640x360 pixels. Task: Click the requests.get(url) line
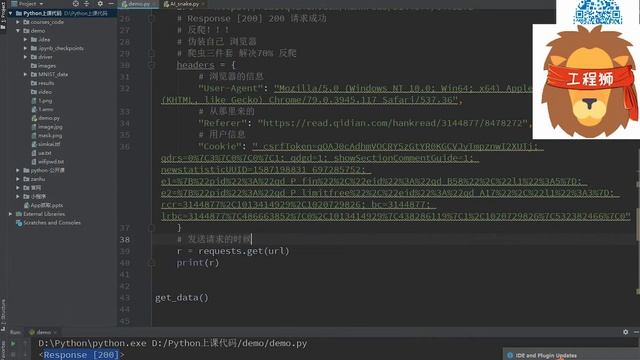233,251
